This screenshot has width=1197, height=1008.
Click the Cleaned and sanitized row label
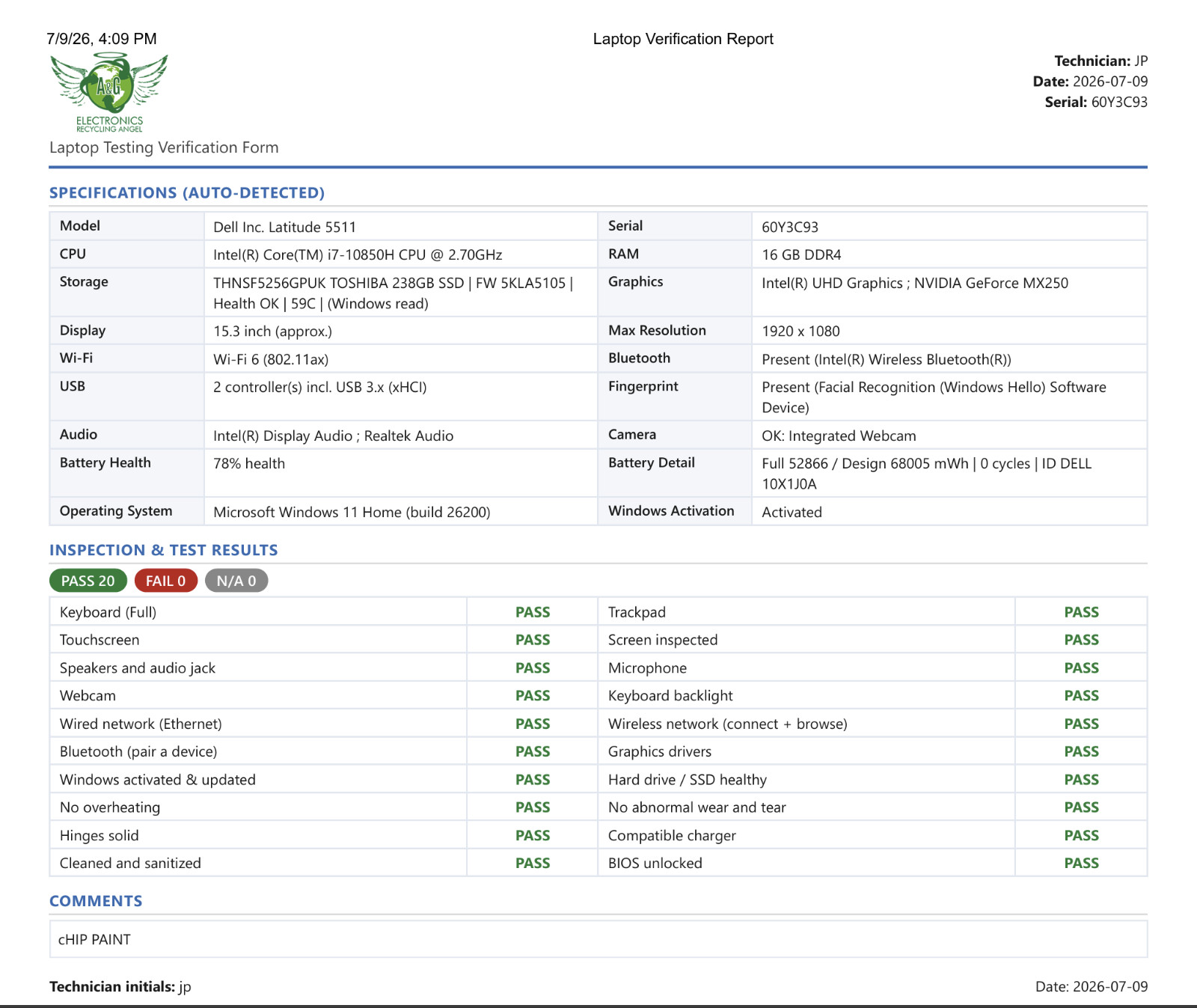(x=130, y=863)
